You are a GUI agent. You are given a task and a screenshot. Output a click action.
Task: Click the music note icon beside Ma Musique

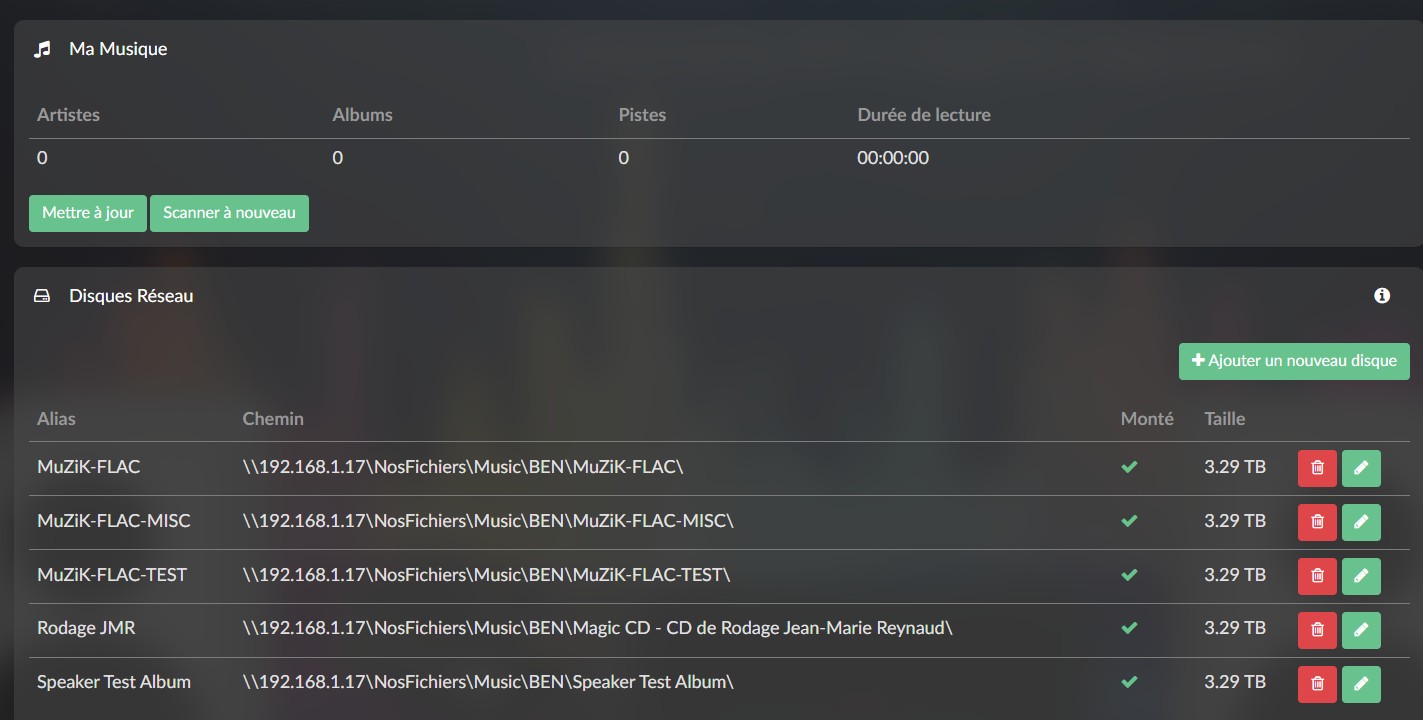pyautogui.click(x=42, y=49)
